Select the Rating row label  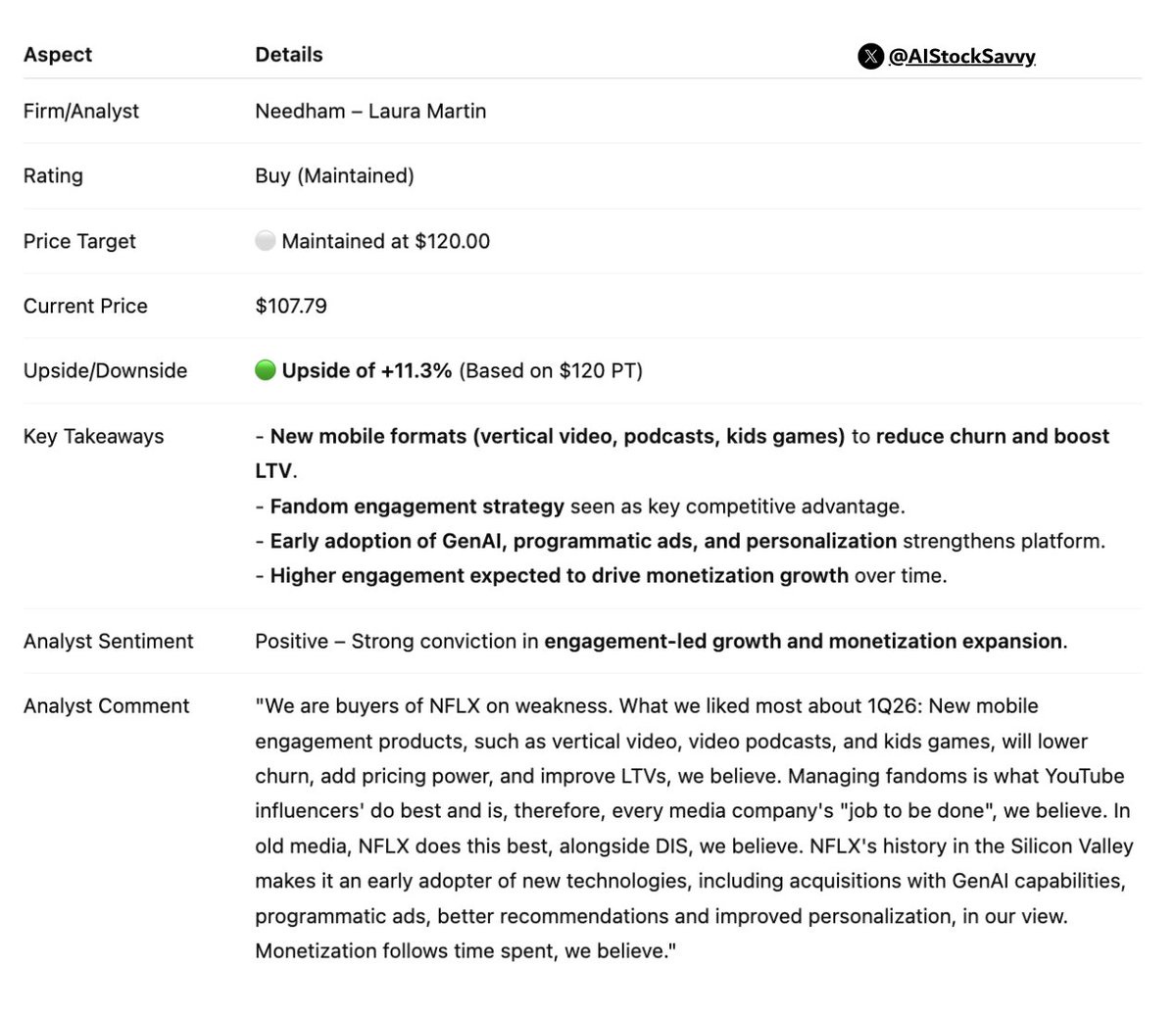point(53,175)
